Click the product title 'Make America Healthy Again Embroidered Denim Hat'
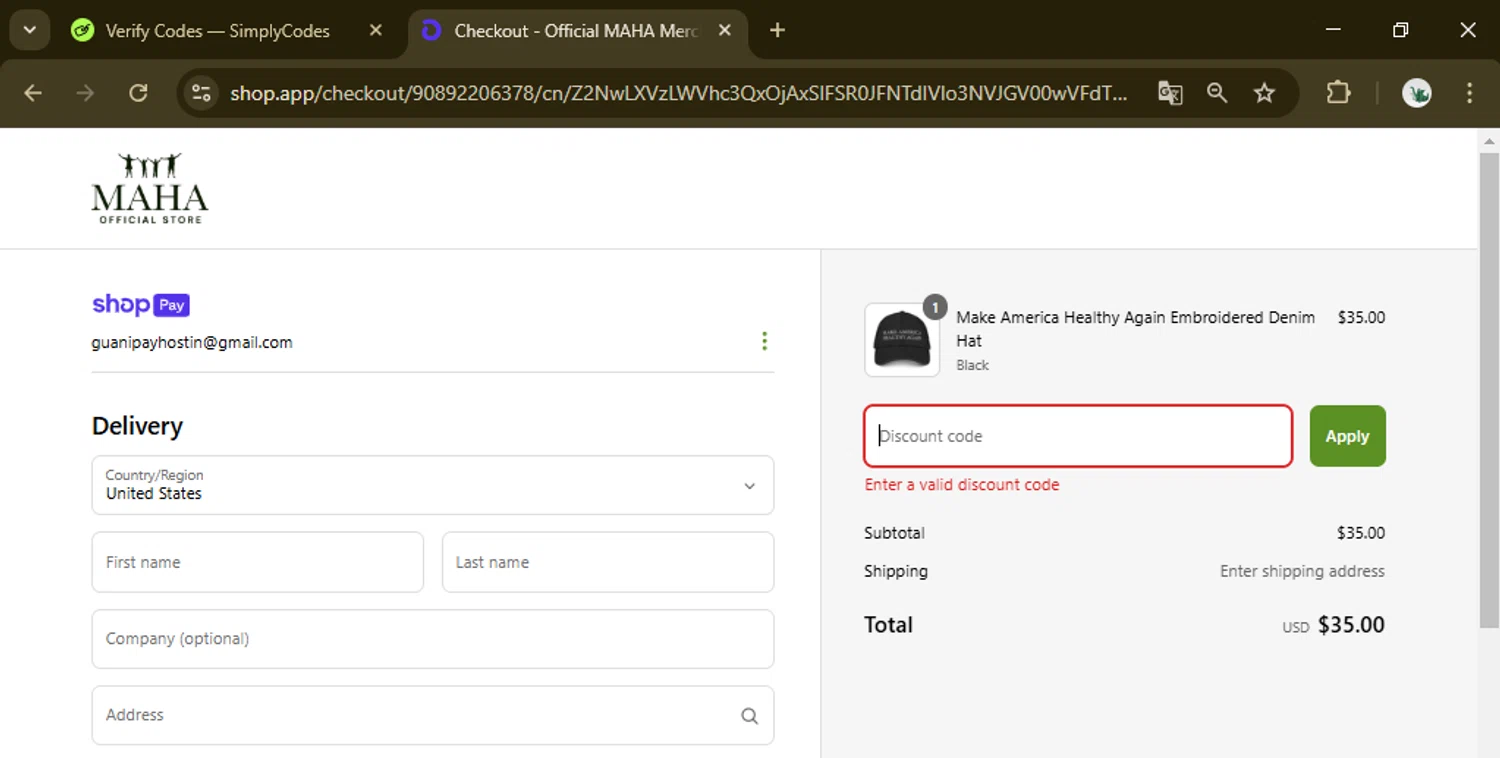Image resolution: width=1500 pixels, height=758 pixels. pyautogui.click(x=1136, y=329)
